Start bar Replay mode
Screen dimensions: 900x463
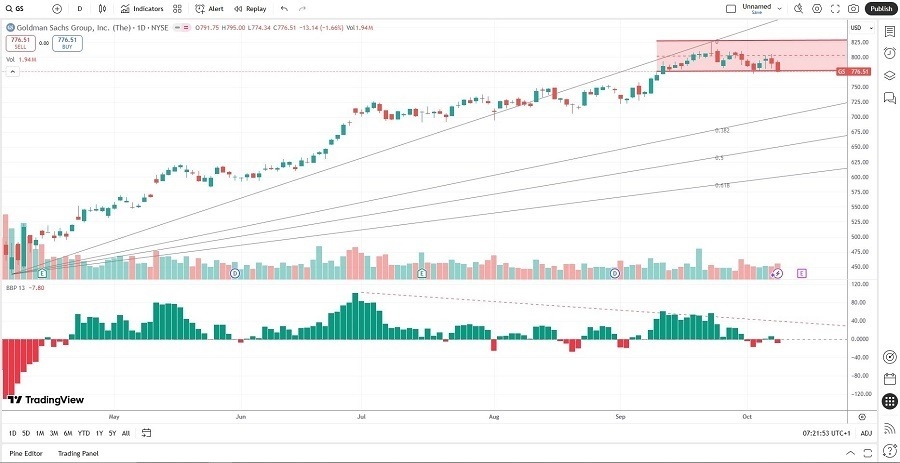coord(250,8)
